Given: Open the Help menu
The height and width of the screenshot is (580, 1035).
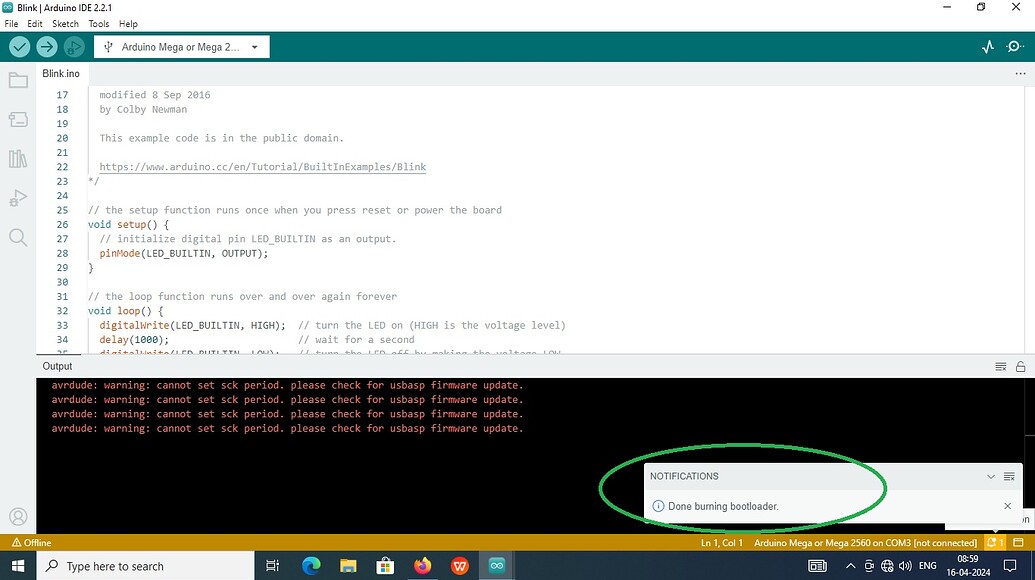Looking at the screenshot, I should (x=128, y=24).
